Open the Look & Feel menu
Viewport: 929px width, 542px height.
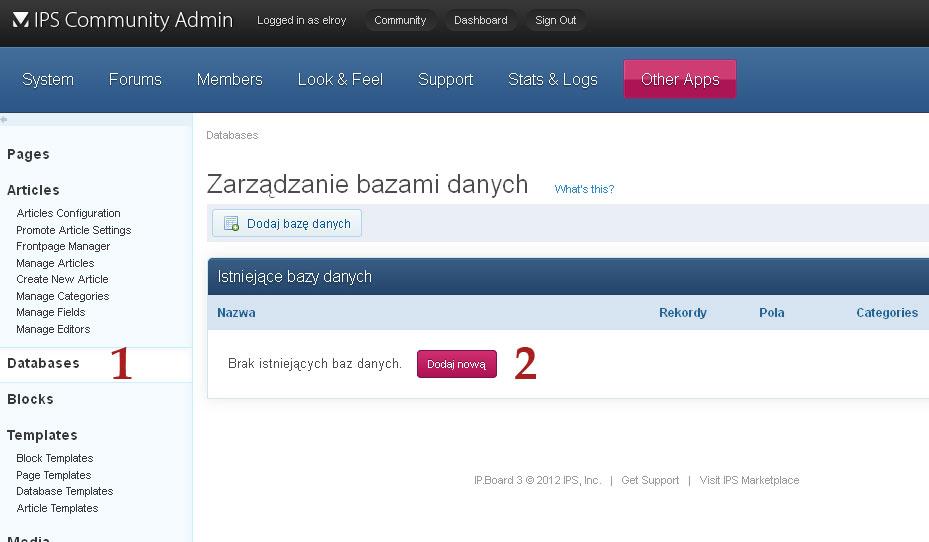(x=340, y=80)
